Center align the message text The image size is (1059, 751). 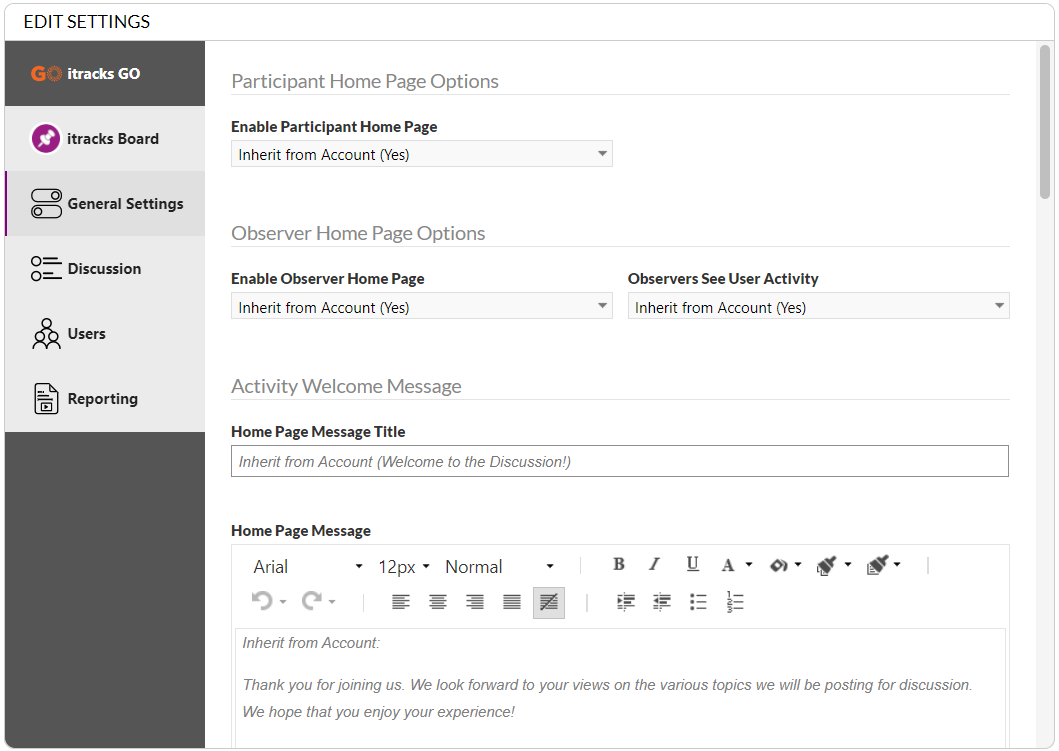pos(438,602)
